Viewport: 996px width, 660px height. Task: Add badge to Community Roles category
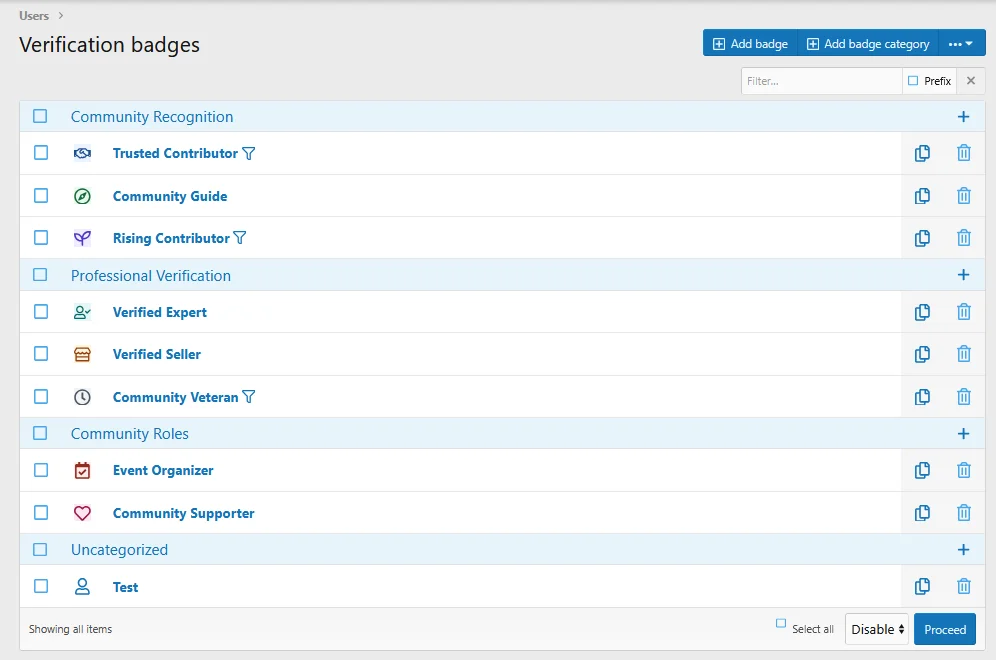[963, 433]
